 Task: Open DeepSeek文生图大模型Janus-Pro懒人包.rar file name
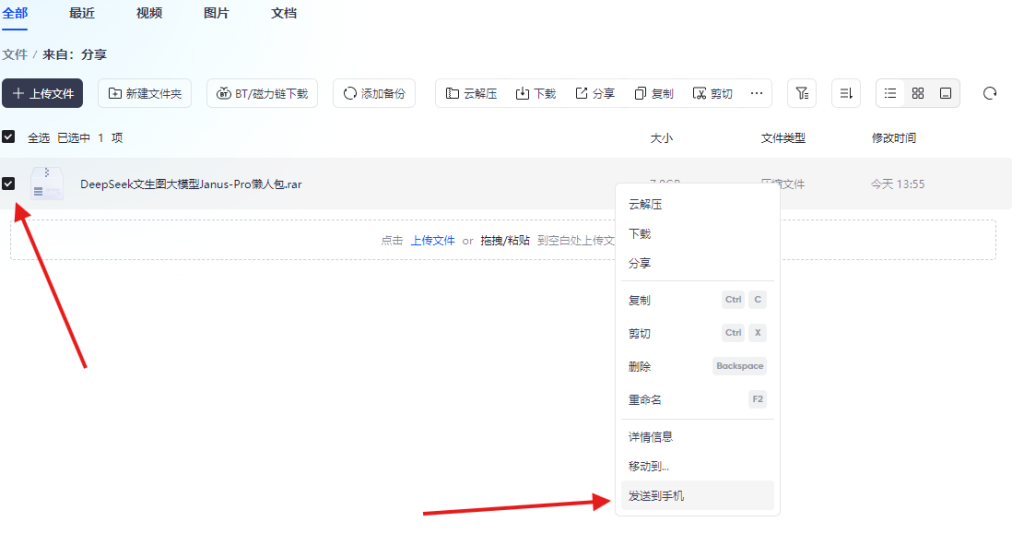point(191,184)
